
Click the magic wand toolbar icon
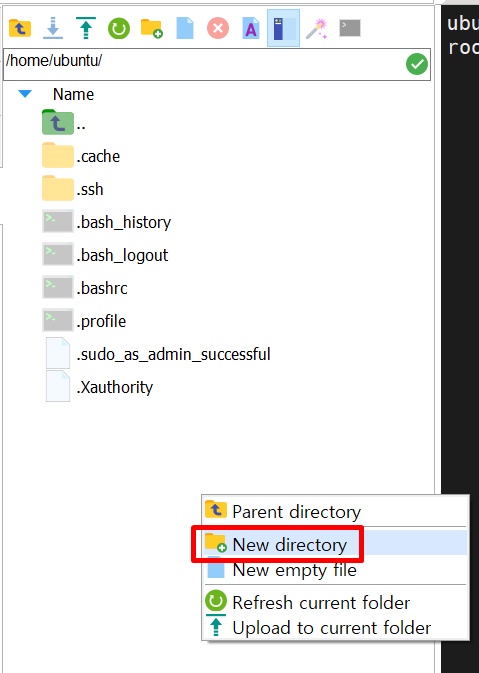tap(317, 28)
